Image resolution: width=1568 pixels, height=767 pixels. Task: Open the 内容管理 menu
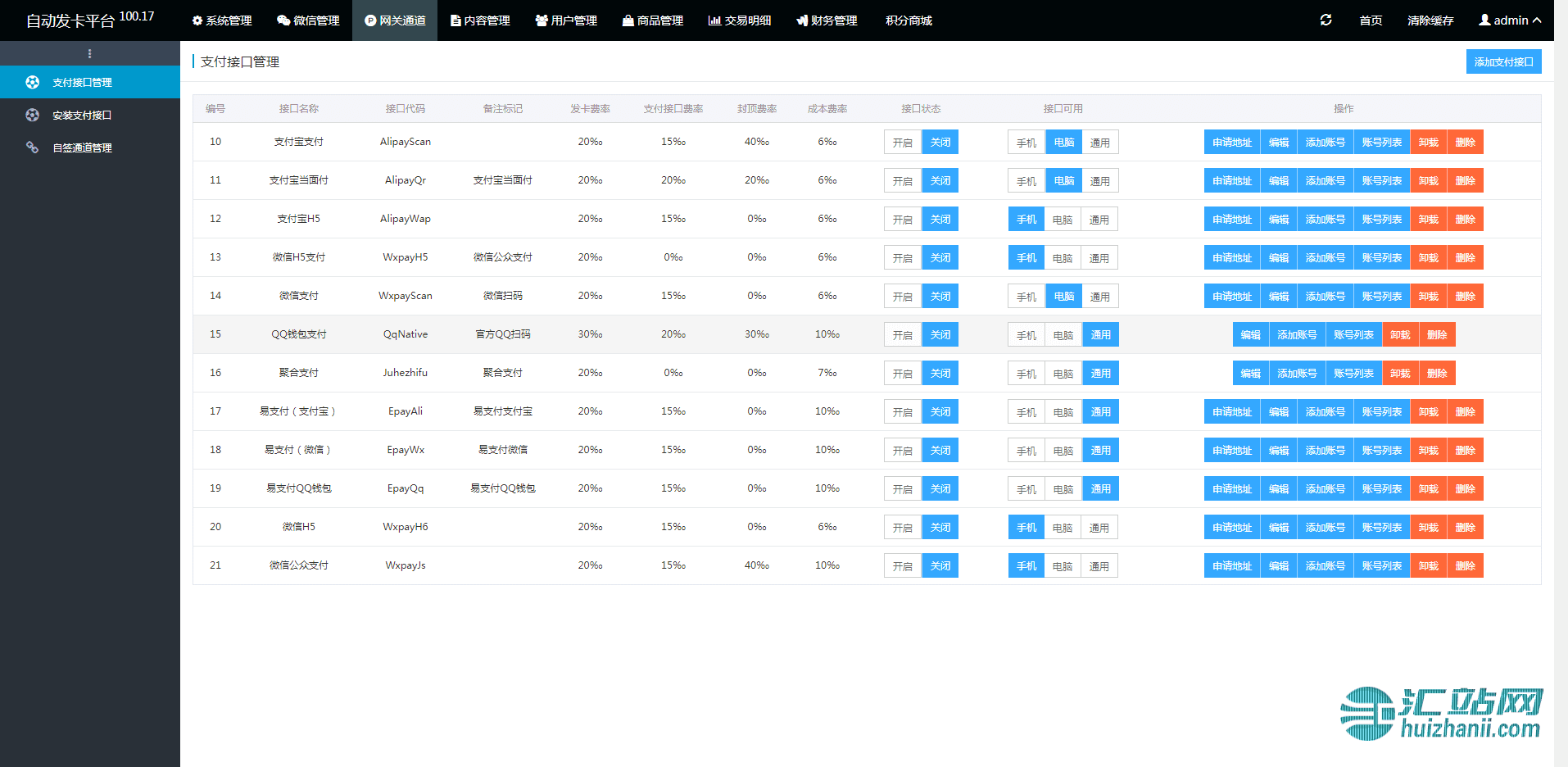pyautogui.click(x=480, y=20)
